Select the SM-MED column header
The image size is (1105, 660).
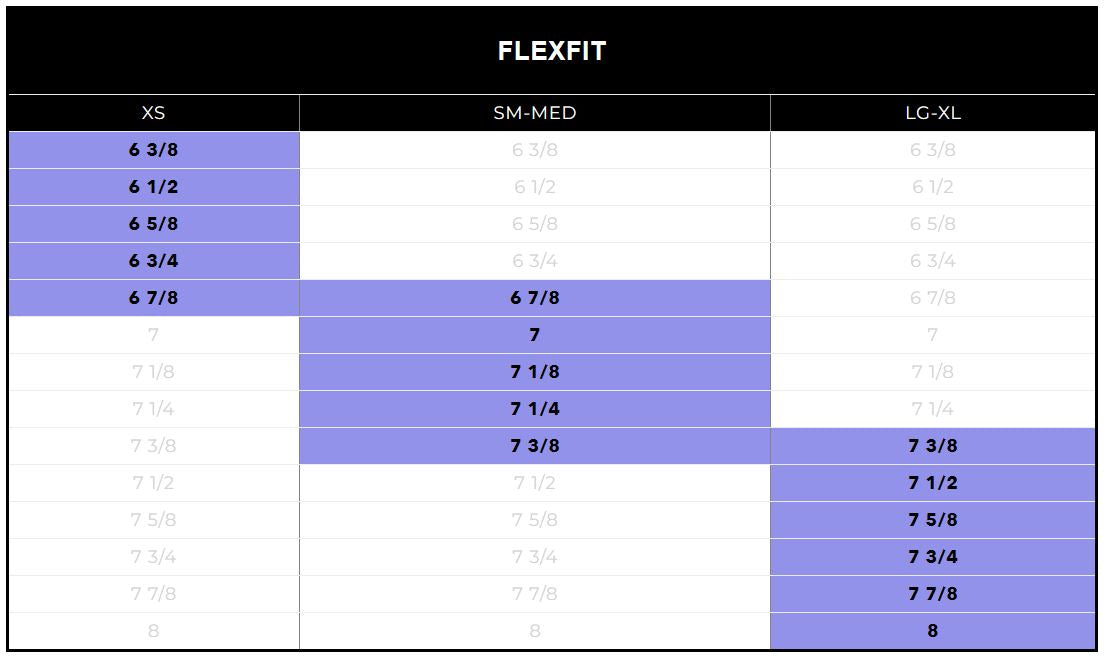535,113
